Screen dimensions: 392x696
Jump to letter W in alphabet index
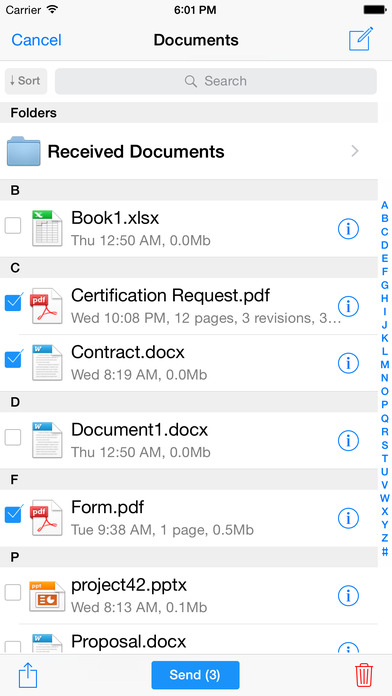pos(384,498)
